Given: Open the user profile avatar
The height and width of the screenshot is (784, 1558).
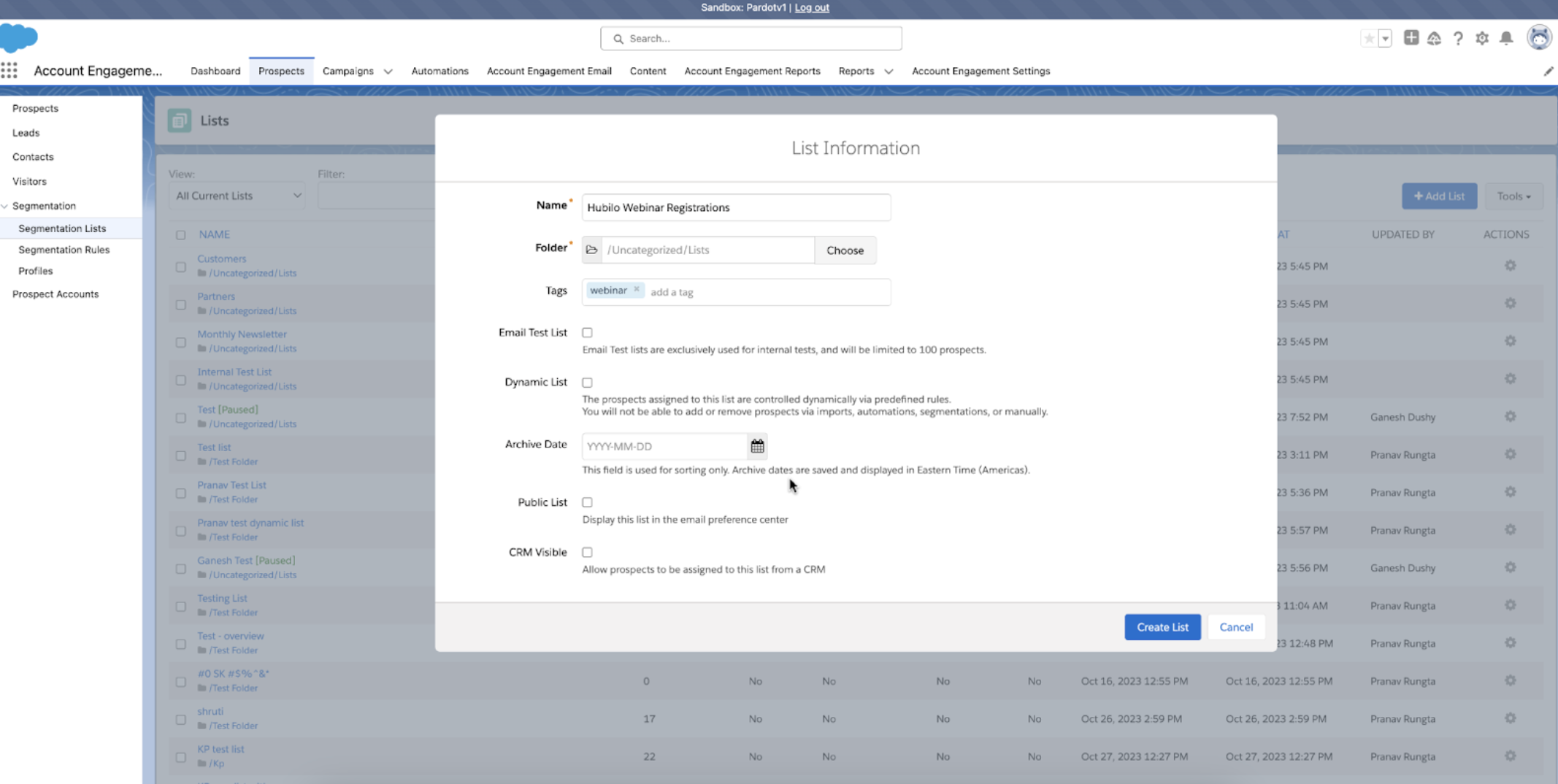Looking at the screenshot, I should pos(1539,38).
